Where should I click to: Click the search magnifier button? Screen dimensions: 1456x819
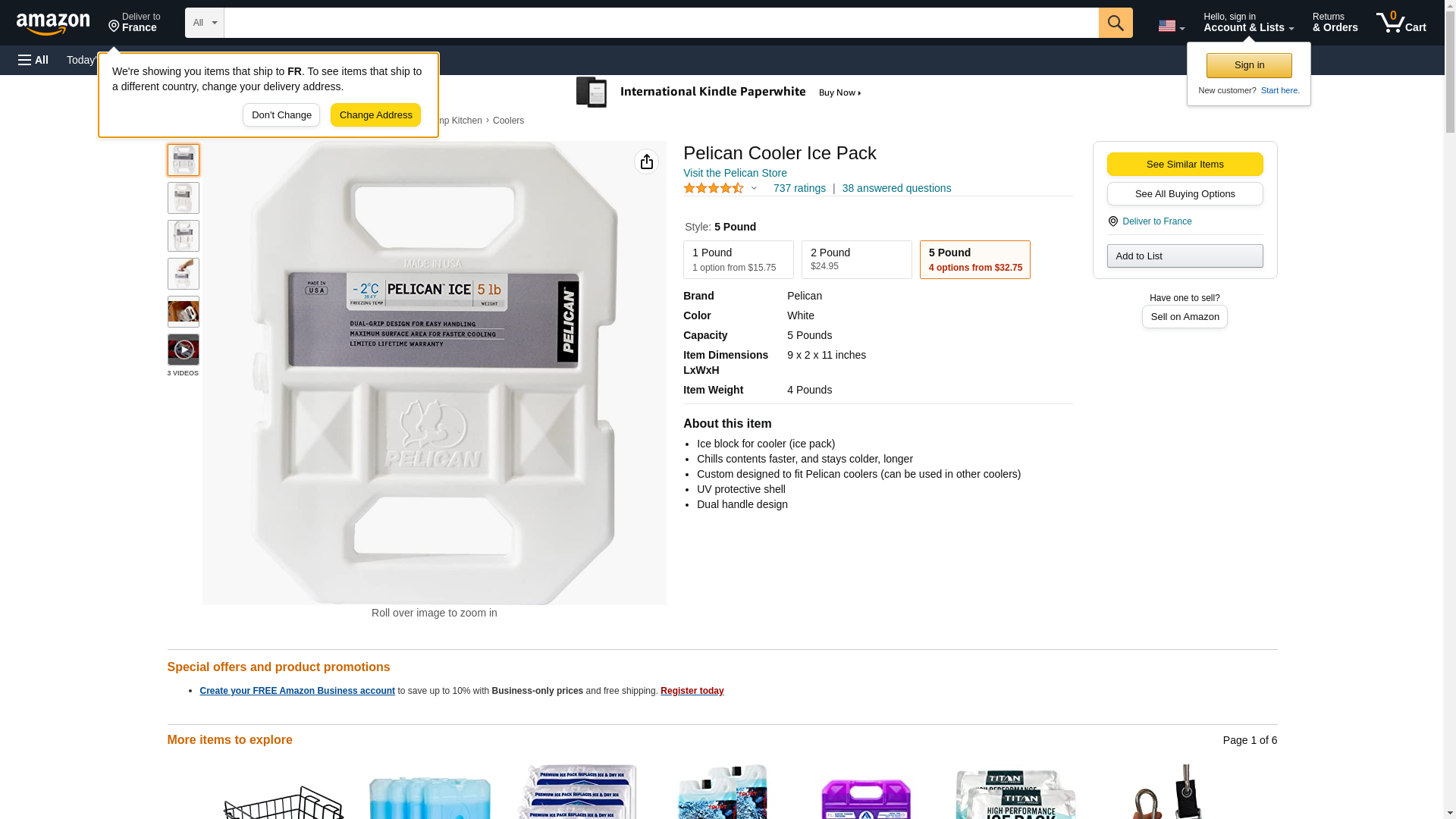pos(1115,23)
